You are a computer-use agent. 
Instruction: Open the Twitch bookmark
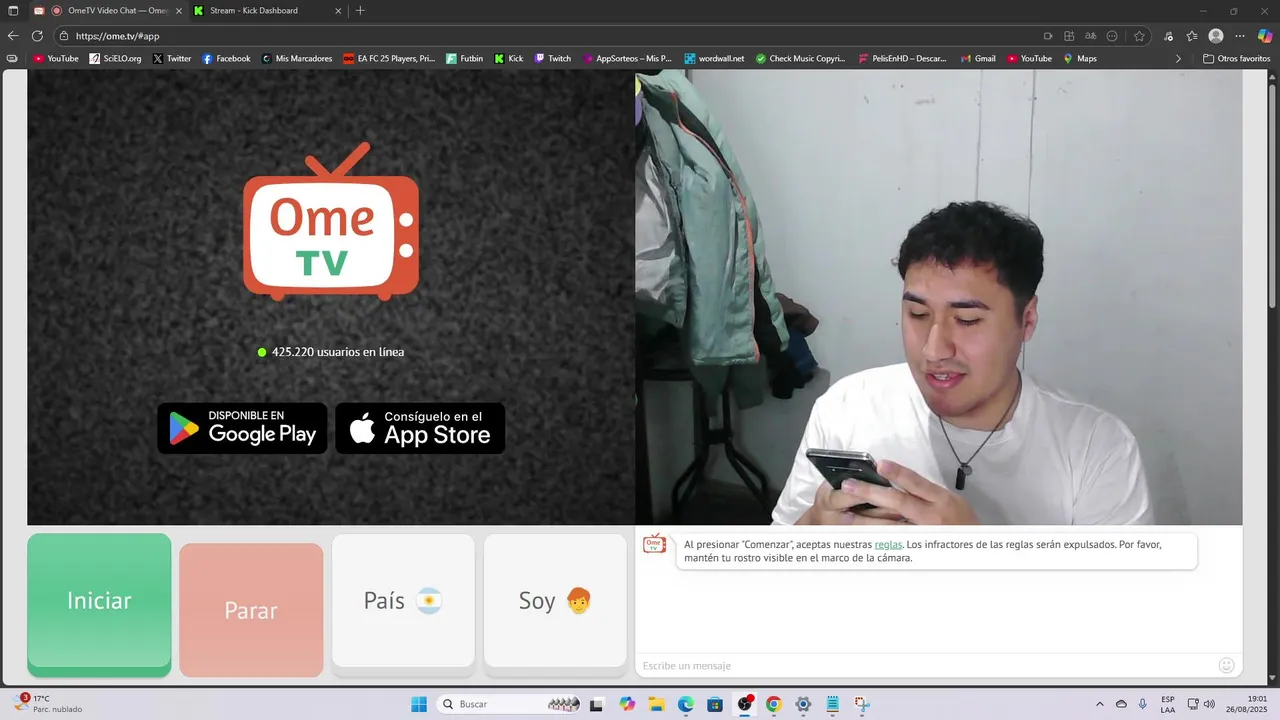click(x=553, y=58)
